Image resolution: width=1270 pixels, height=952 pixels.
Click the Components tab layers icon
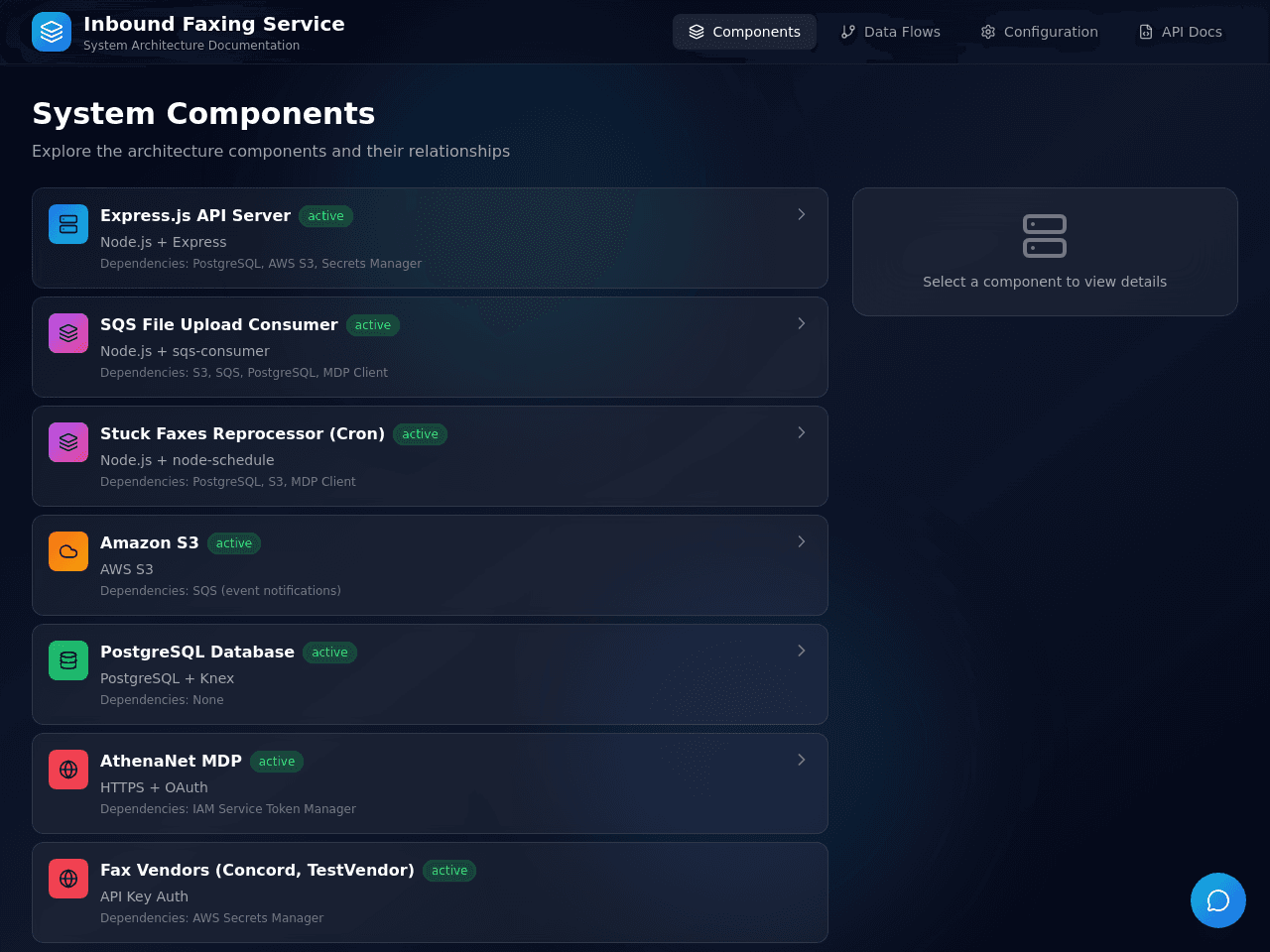click(x=697, y=32)
